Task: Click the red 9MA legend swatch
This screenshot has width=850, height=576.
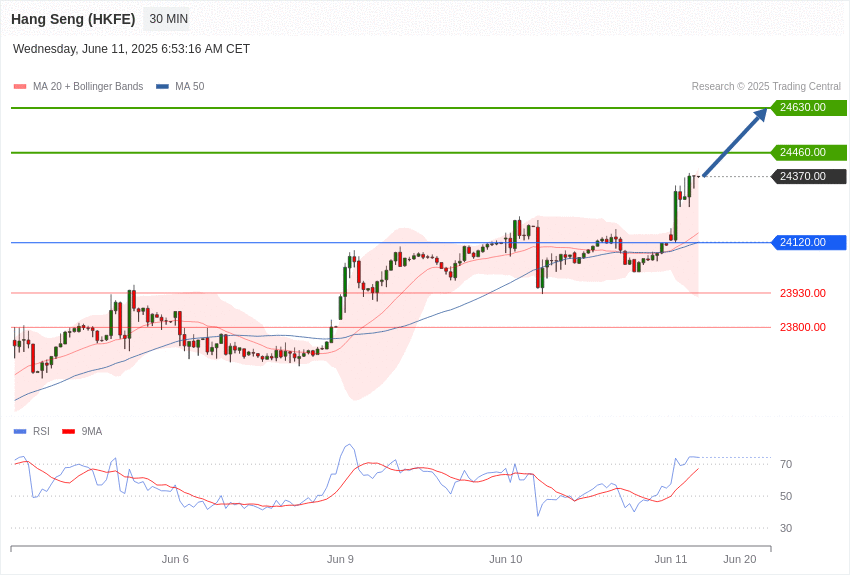Action: pos(69,431)
